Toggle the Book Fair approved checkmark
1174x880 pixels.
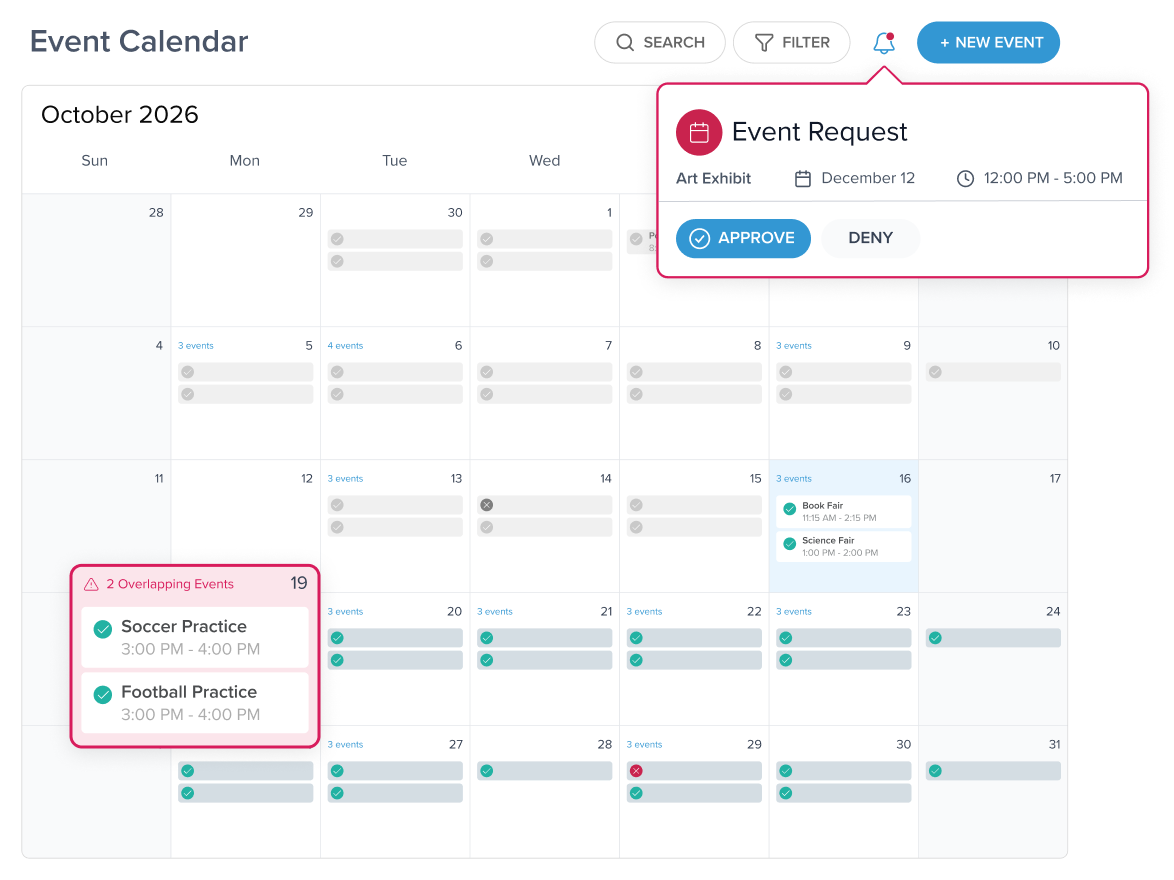pos(789,509)
